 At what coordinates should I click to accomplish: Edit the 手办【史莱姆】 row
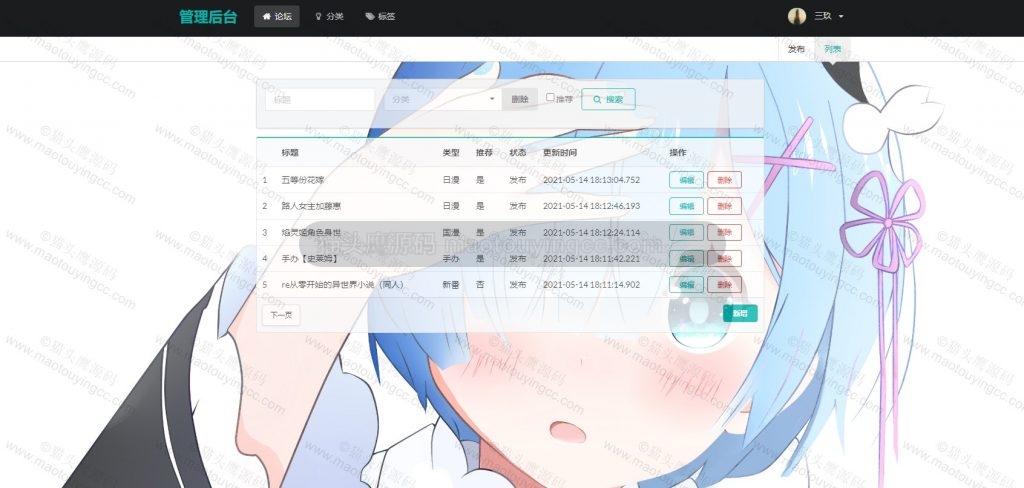(686, 259)
